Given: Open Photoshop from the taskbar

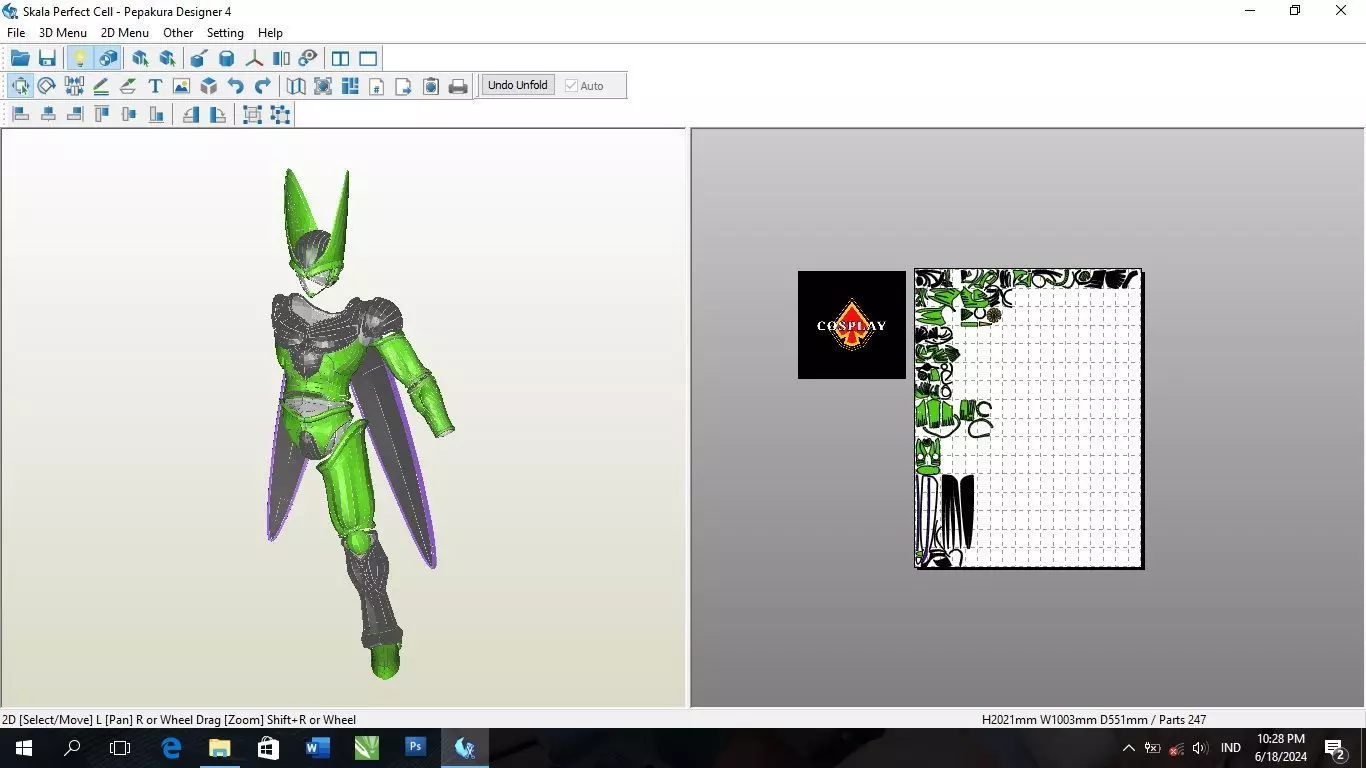Looking at the screenshot, I should 415,748.
